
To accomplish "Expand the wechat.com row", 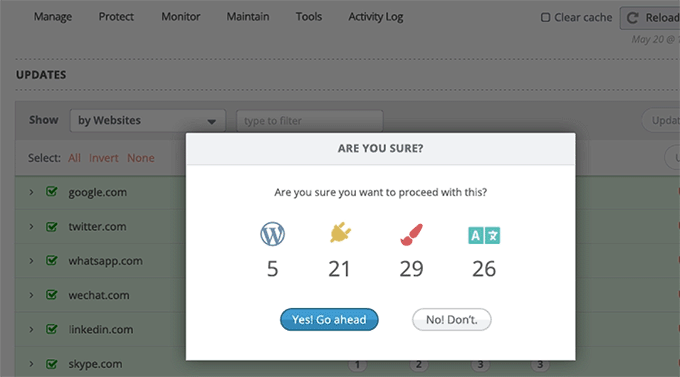I will pyautogui.click(x=31, y=295).
